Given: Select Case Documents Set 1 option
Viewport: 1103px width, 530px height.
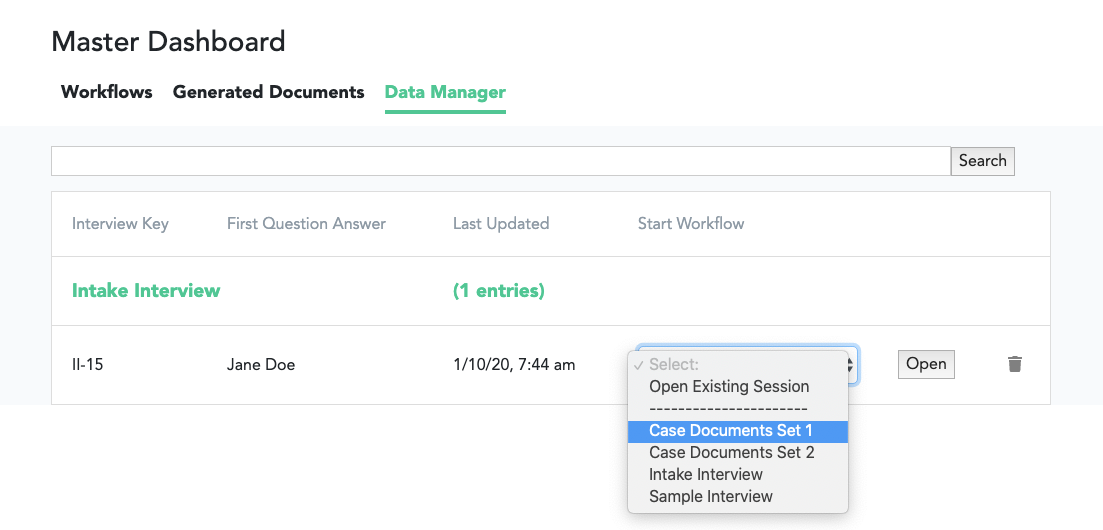Looking at the screenshot, I should pos(731,431).
